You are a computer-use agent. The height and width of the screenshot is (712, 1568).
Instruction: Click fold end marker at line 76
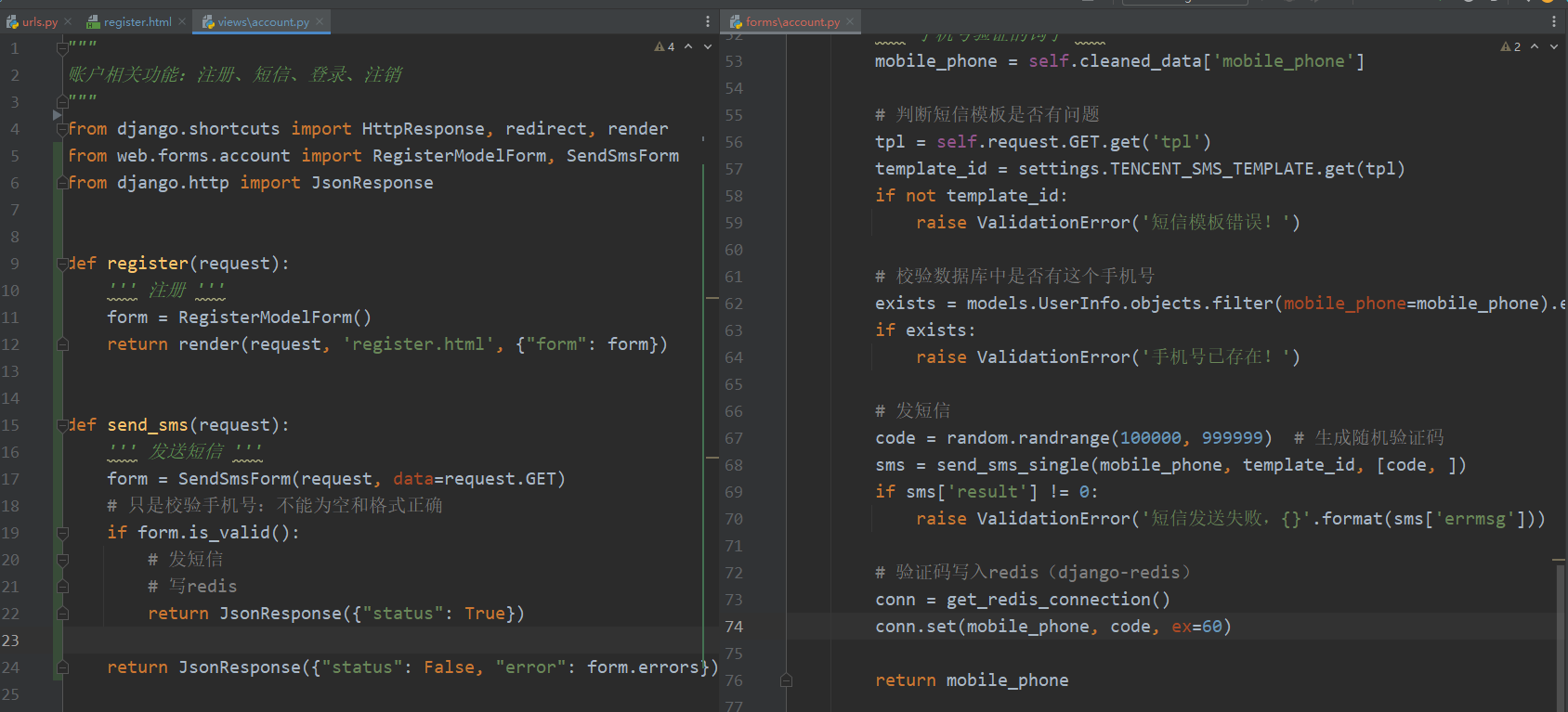coord(786,680)
